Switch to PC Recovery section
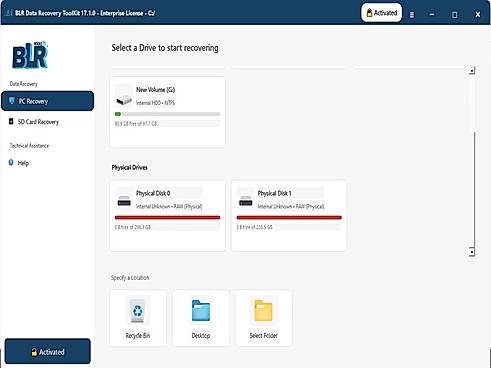The width and height of the screenshot is (491, 368). click(48, 101)
